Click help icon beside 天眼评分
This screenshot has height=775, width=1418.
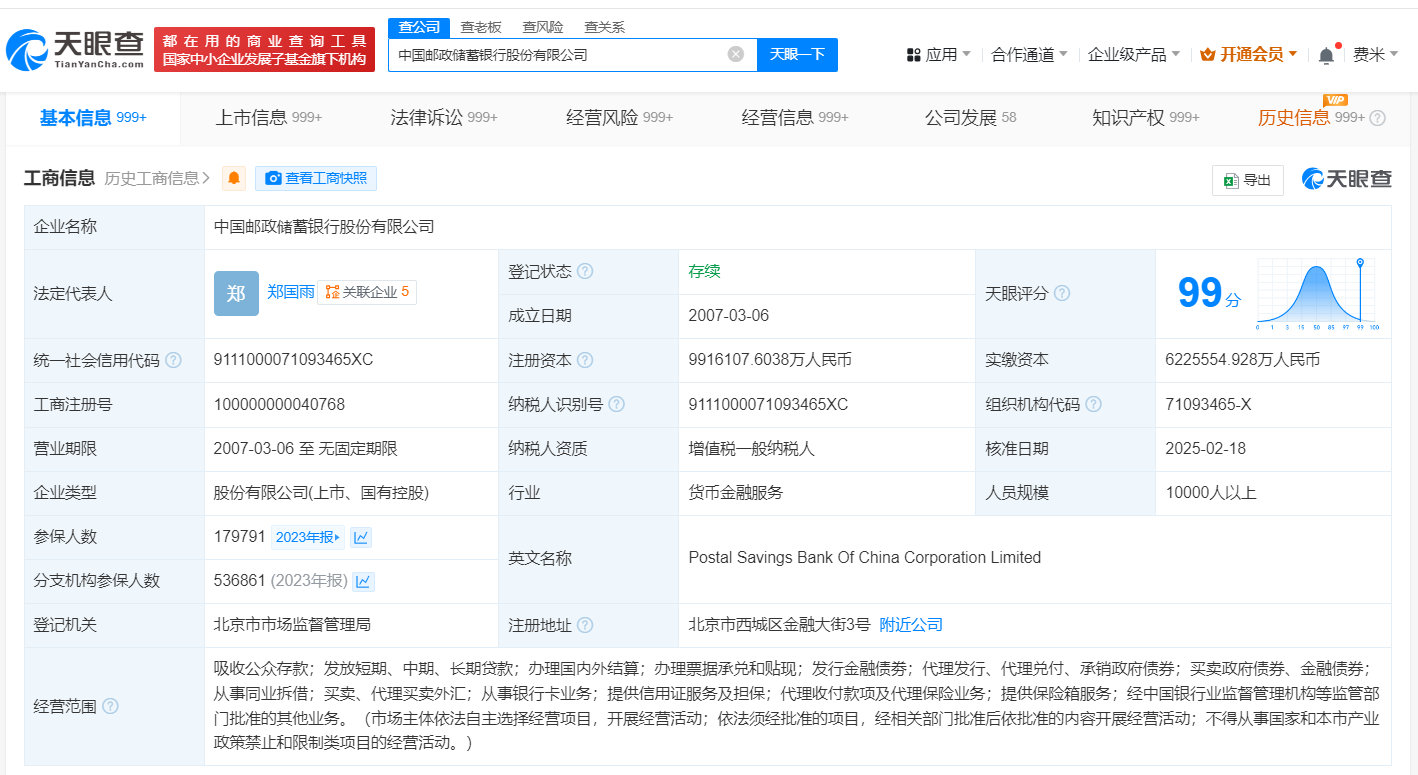[x=1062, y=294]
